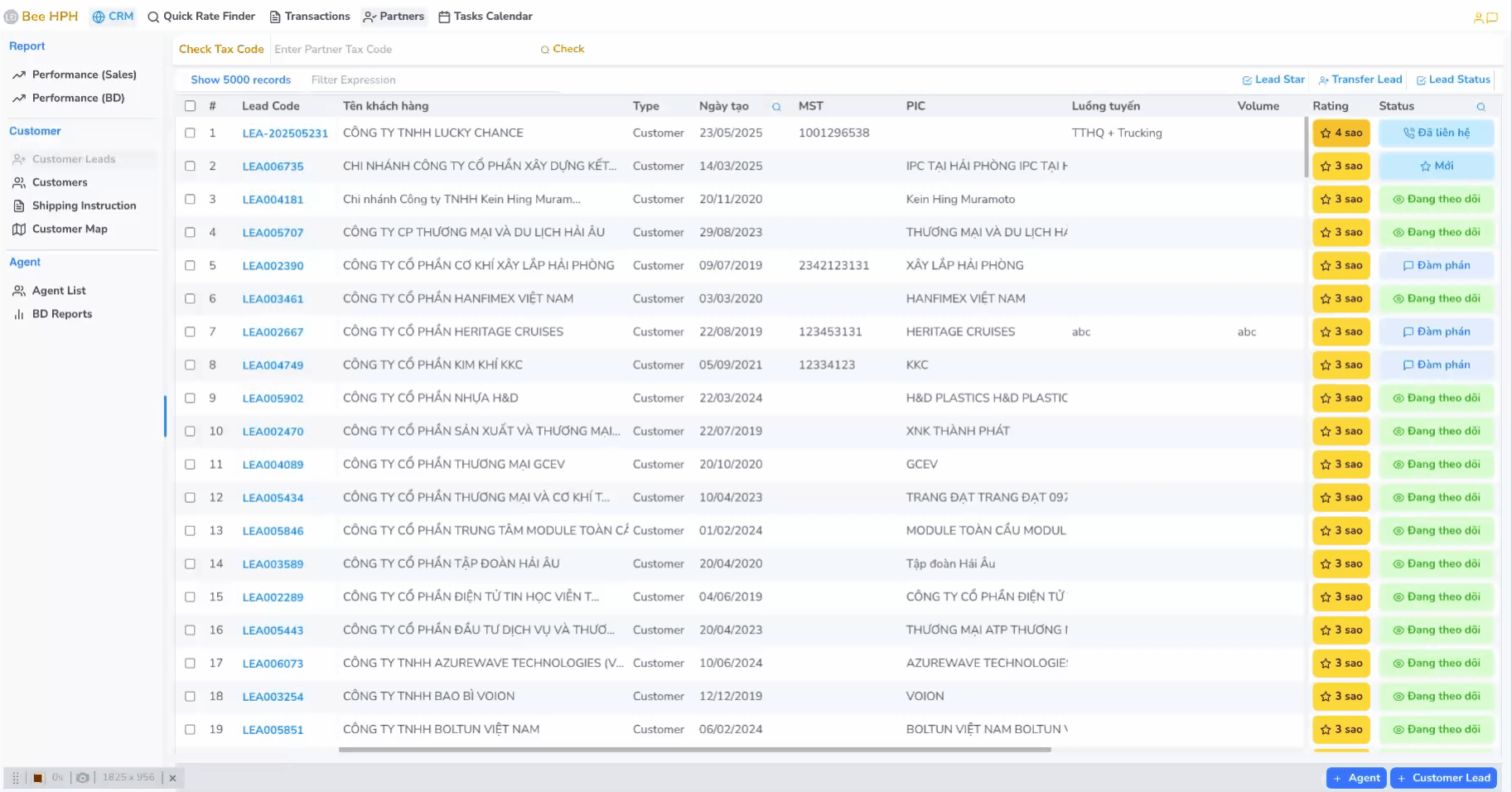Click MST value 1001296538

833,133
